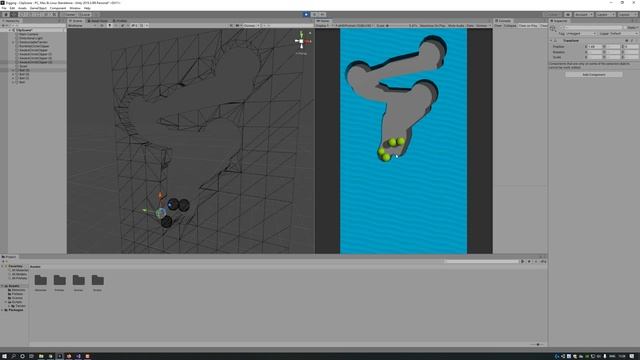The height and width of the screenshot is (360, 640).
Task: Open the File menu
Action: pyautogui.click(x=4, y=8)
